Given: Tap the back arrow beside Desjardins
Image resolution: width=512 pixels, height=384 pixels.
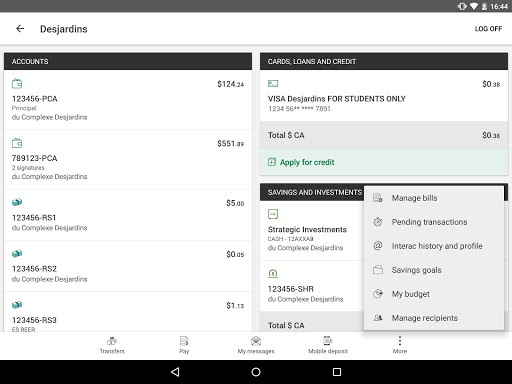Looking at the screenshot, I should 20,29.
